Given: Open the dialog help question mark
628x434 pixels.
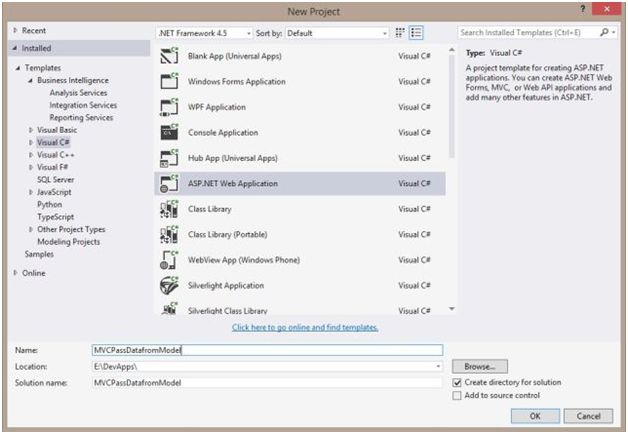Looking at the screenshot, I should point(583,8).
